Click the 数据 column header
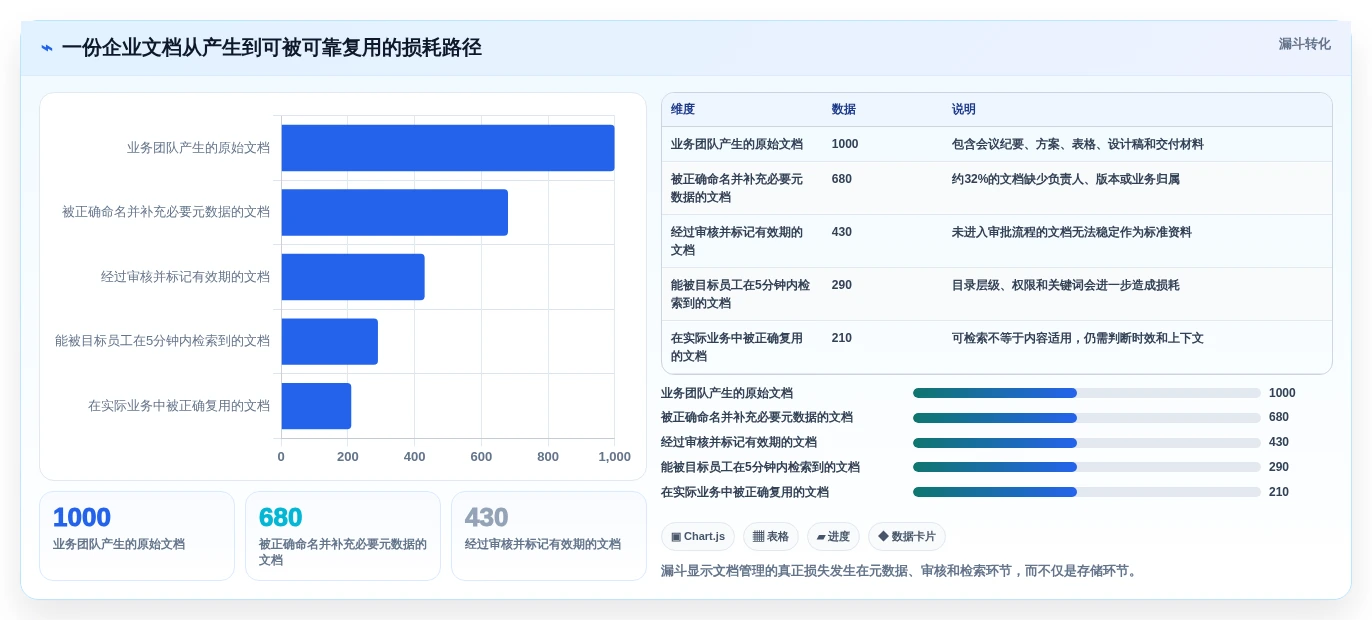The height and width of the screenshot is (620, 1372). (x=844, y=110)
